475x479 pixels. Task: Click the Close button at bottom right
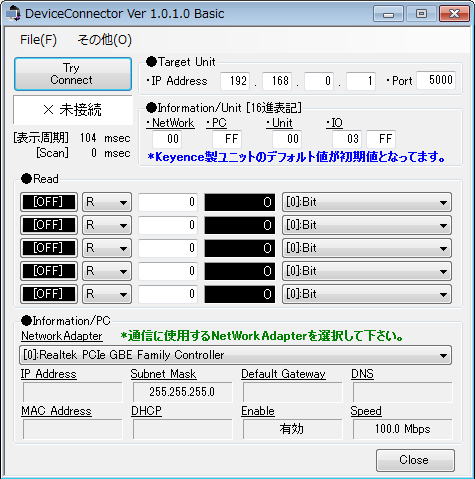point(415,460)
